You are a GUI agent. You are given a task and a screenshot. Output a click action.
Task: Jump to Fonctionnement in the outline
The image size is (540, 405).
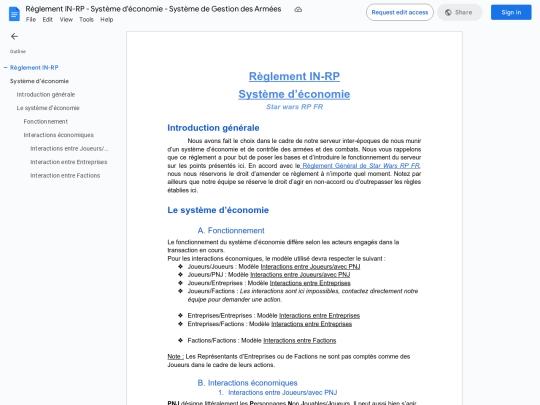pyautogui.click(x=45, y=121)
